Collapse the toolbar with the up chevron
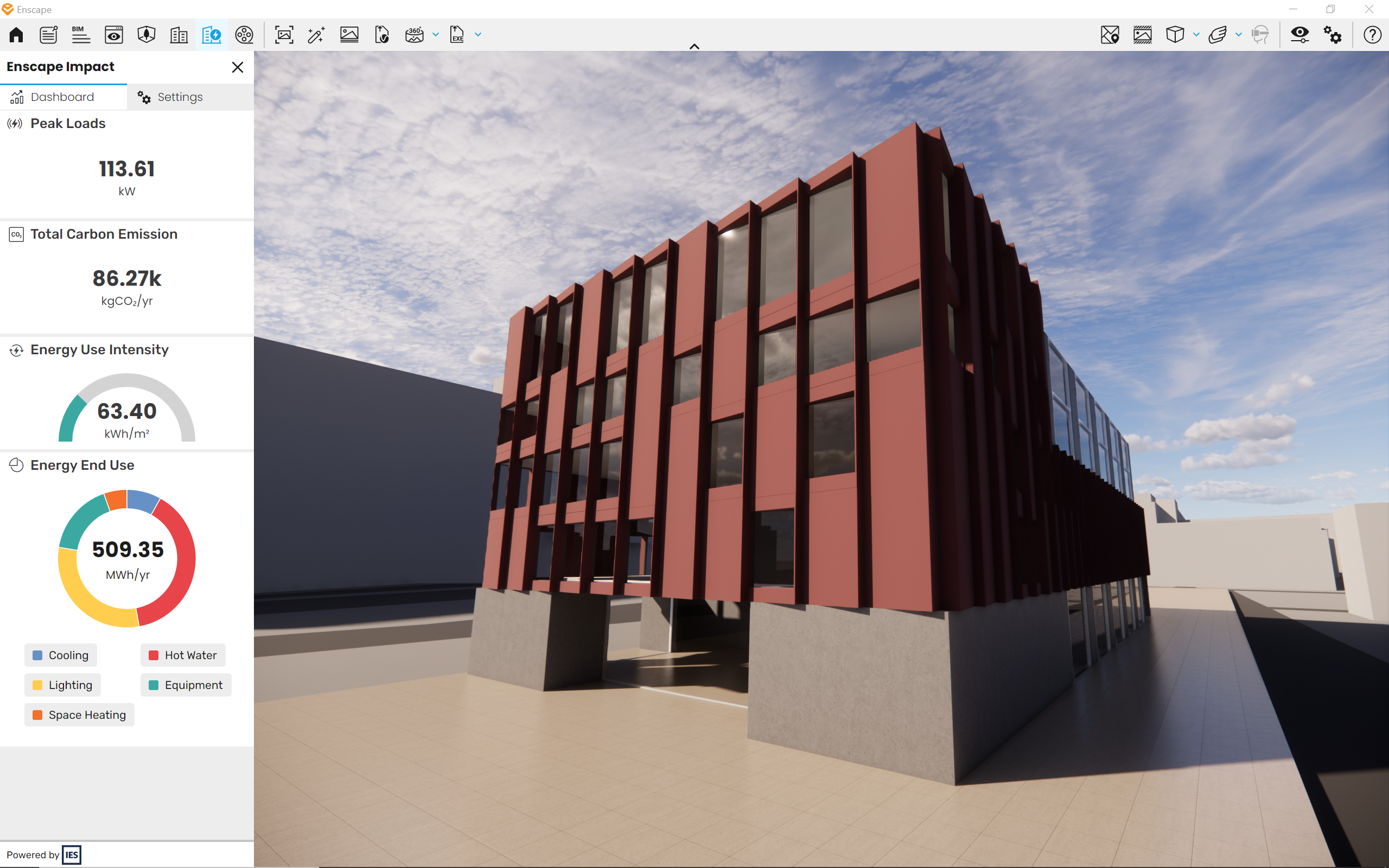Image resolution: width=1389 pixels, height=868 pixels. pyautogui.click(x=694, y=47)
